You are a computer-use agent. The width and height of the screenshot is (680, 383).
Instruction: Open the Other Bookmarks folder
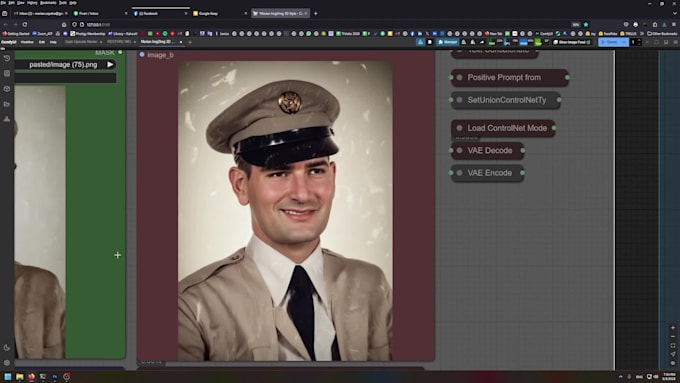[x=662, y=33]
